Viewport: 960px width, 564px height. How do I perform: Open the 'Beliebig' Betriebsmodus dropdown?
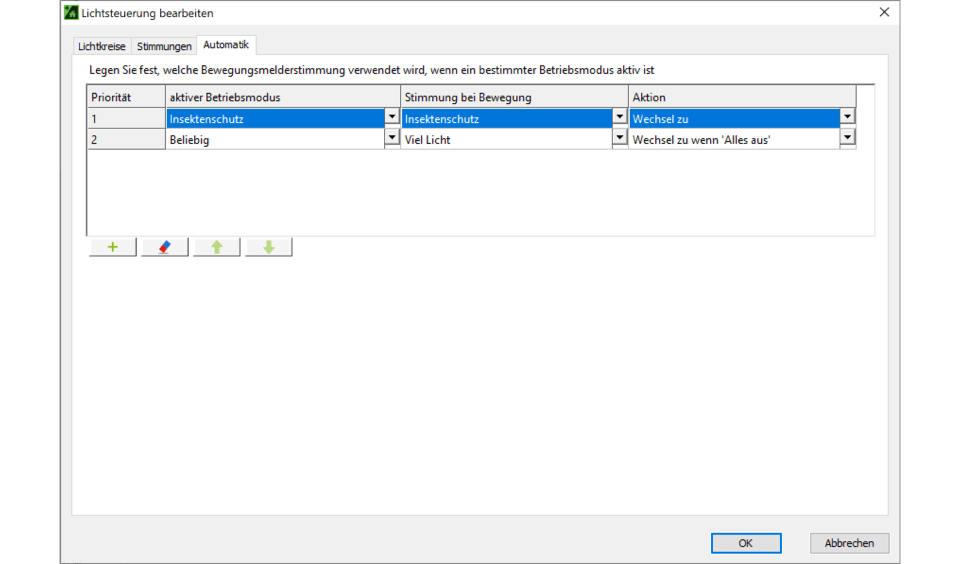coord(392,139)
